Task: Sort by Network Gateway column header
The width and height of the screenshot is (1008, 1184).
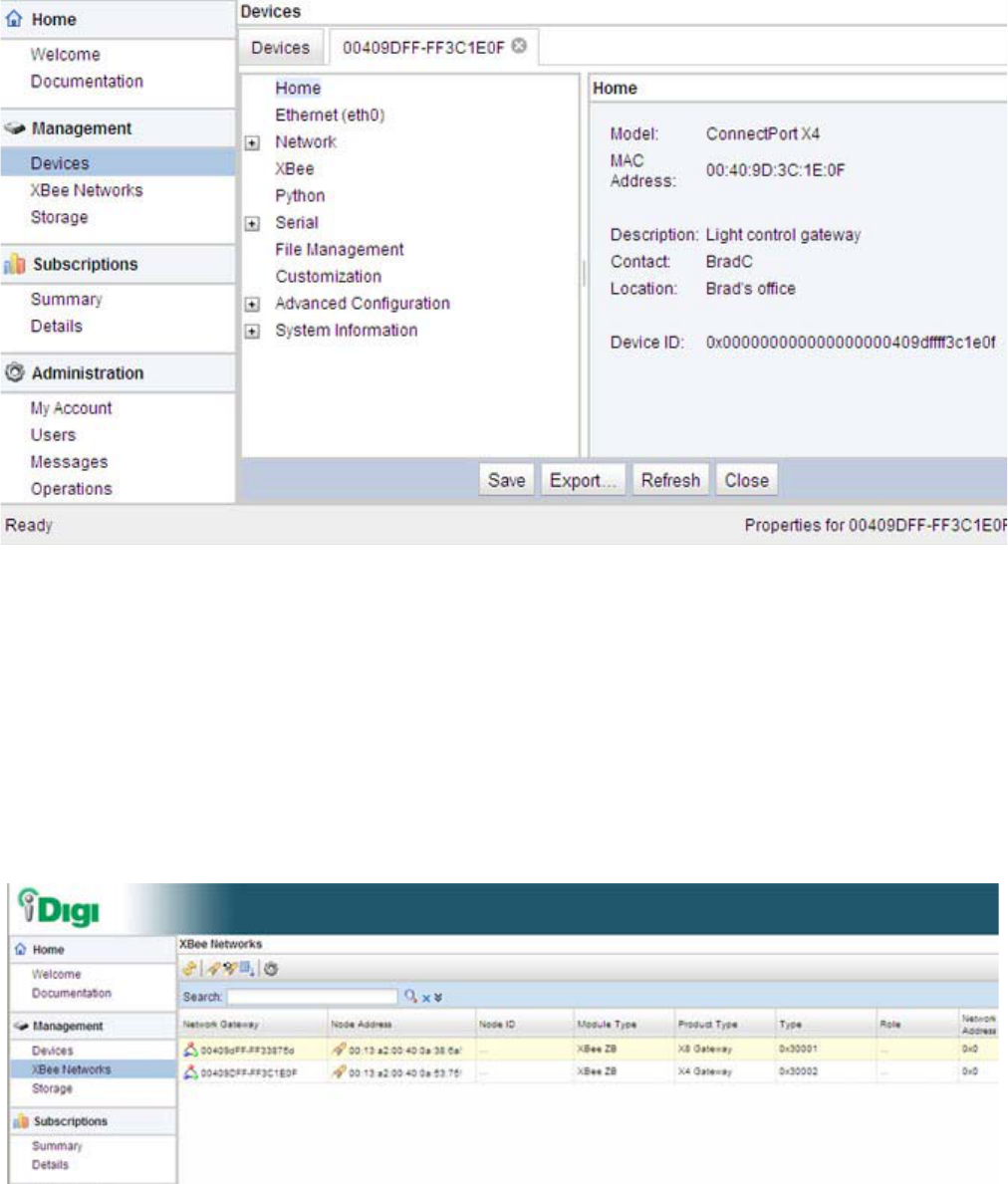Action: click(x=220, y=1024)
